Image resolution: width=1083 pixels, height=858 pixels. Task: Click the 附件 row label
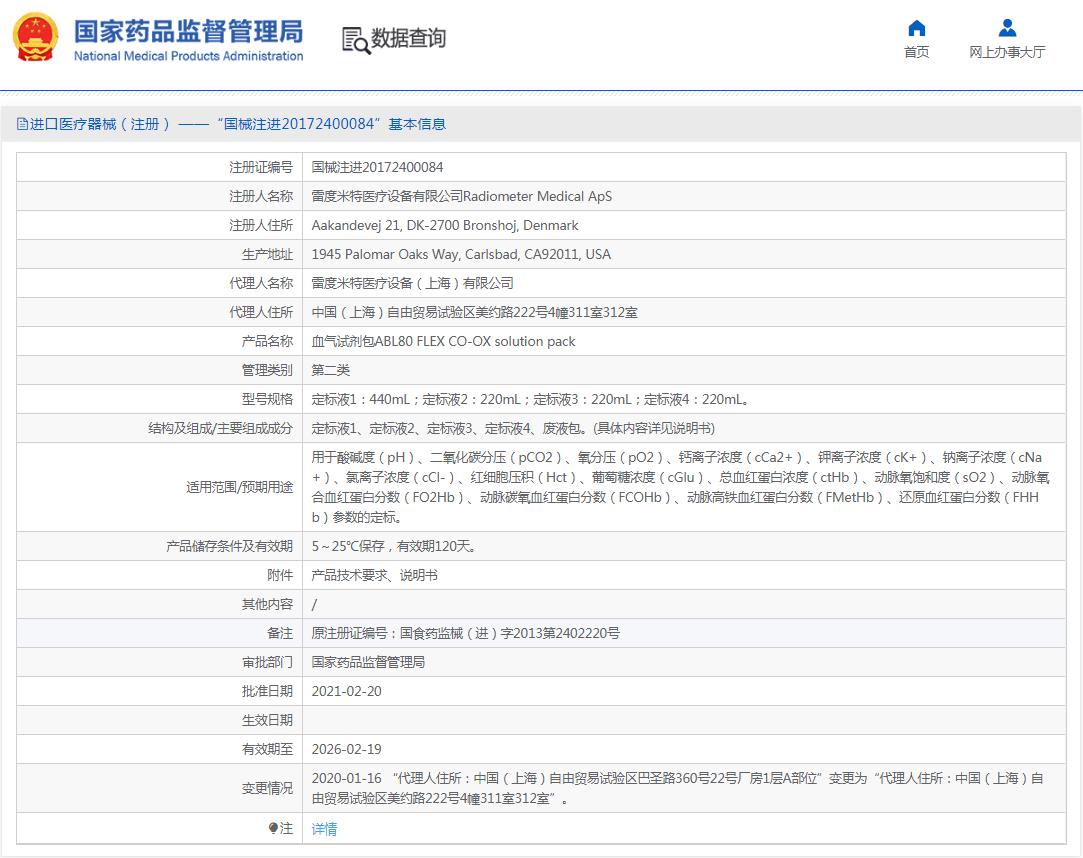(x=280, y=575)
